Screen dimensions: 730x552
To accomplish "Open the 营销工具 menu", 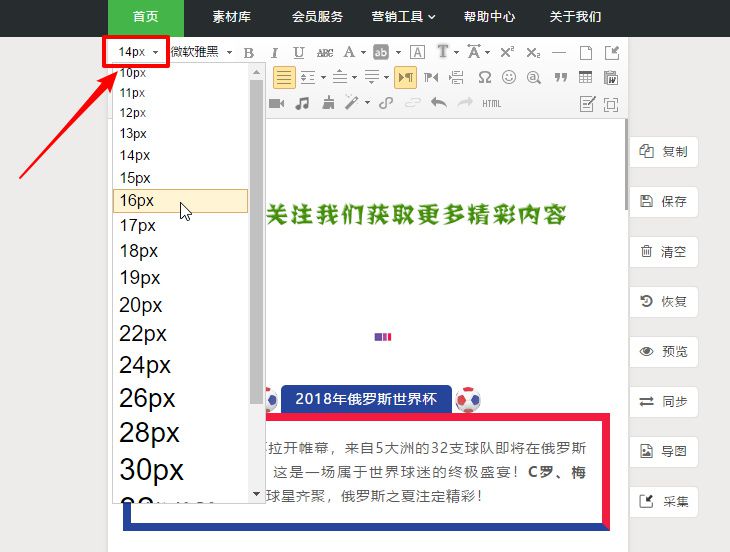I will pos(403,17).
